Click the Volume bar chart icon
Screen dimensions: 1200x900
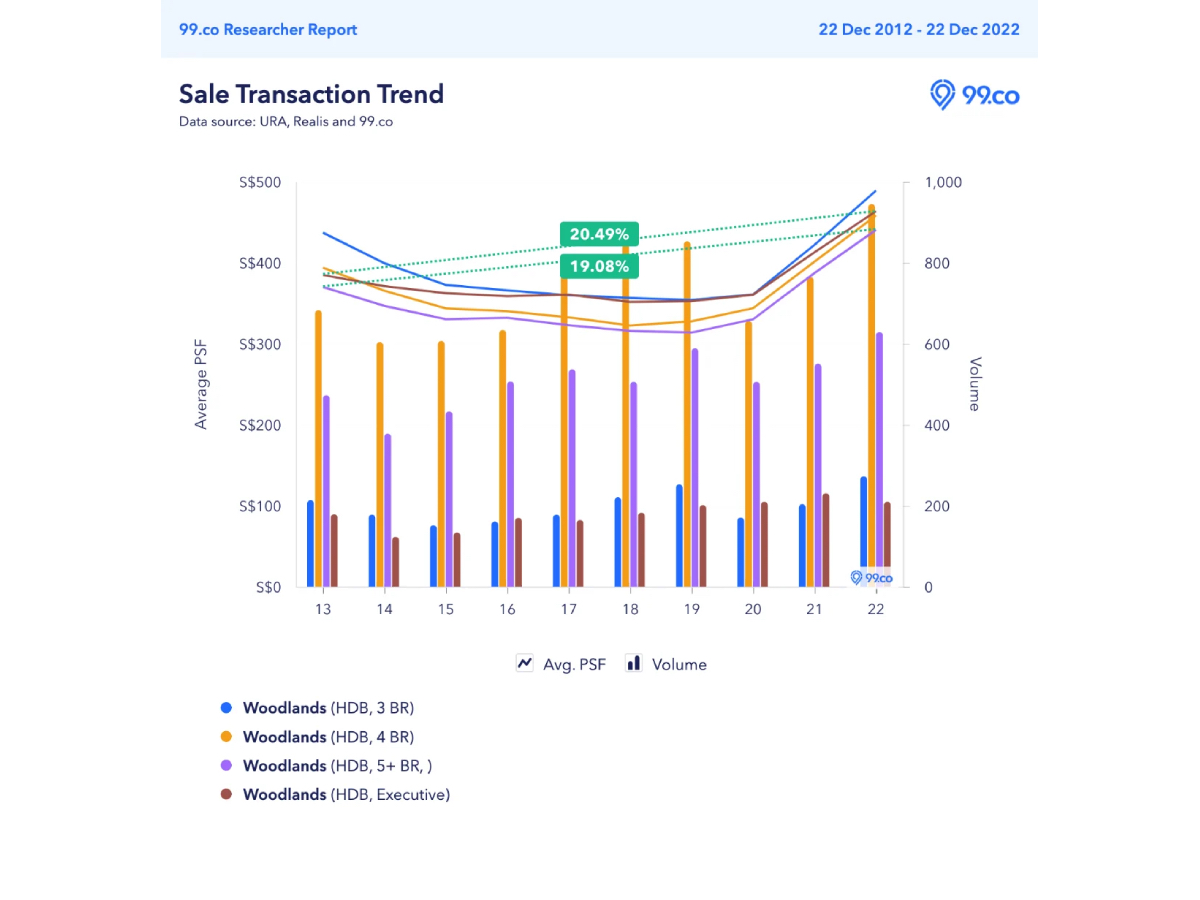click(633, 663)
